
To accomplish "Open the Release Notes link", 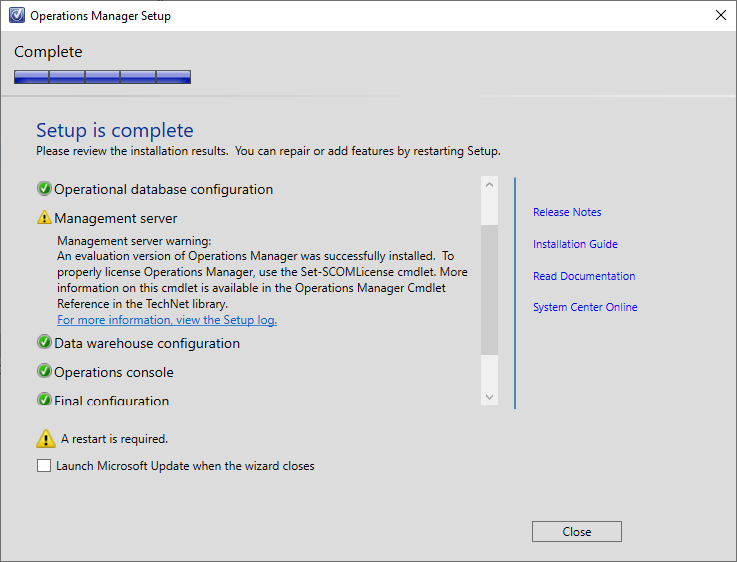I will point(567,212).
